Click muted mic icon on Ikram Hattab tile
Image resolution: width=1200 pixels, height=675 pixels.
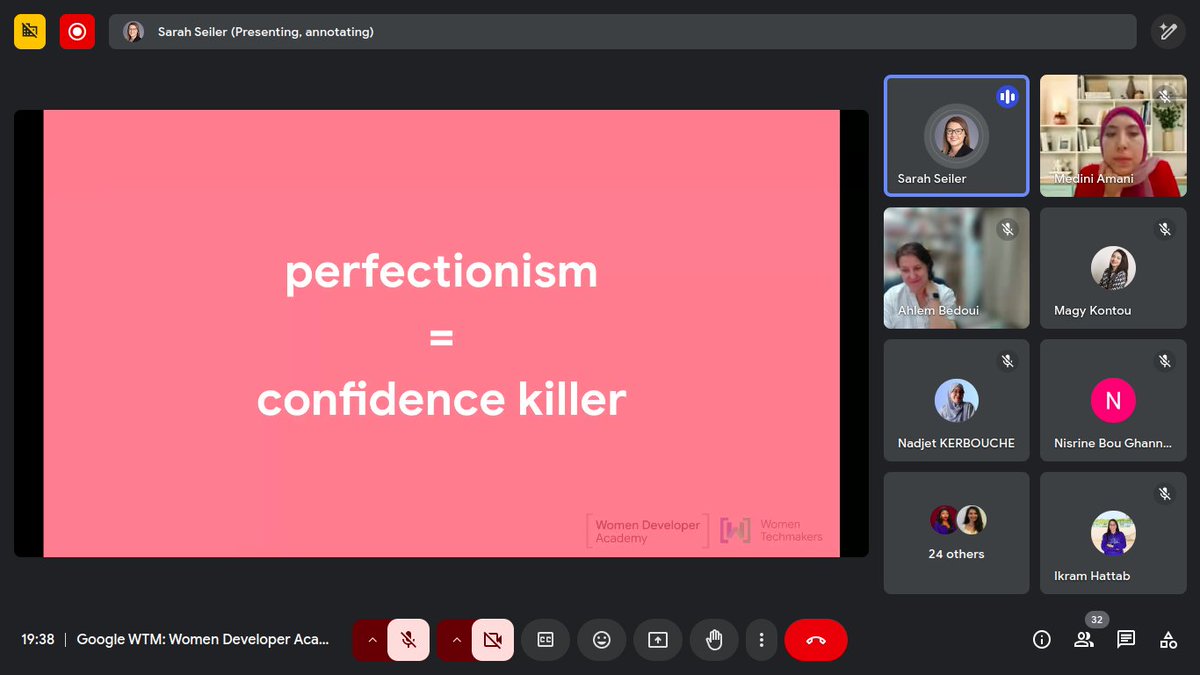click(1164, 494)
